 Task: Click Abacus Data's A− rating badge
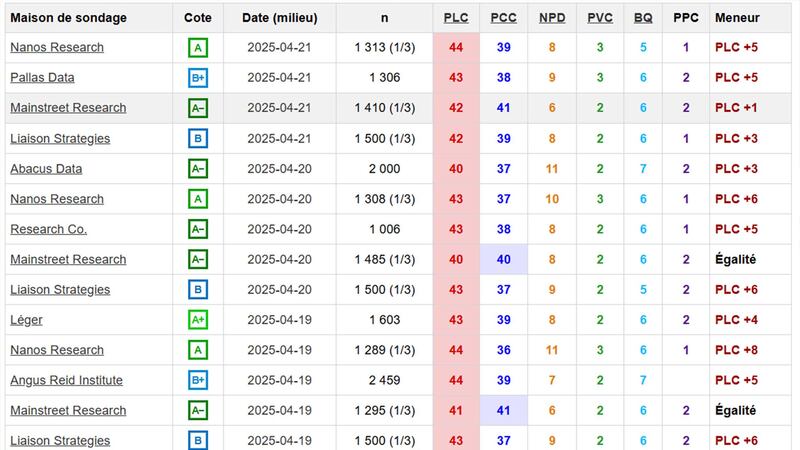point(198,169)
